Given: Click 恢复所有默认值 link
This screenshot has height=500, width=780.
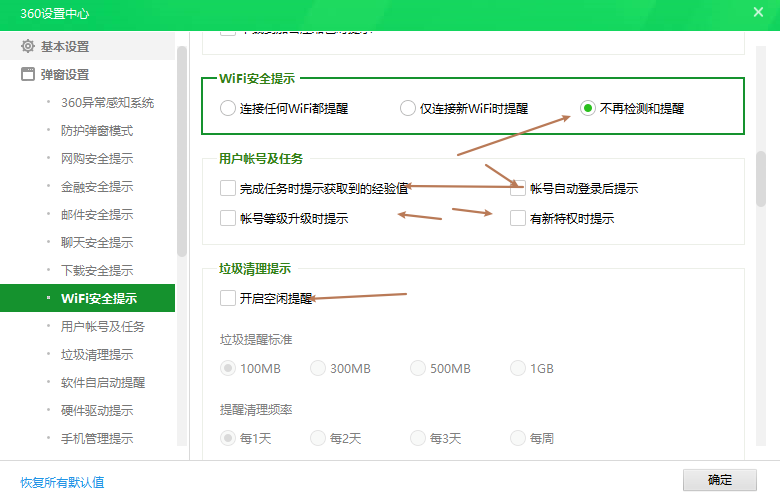Looking at the screenshot, I should pos(62,482).
